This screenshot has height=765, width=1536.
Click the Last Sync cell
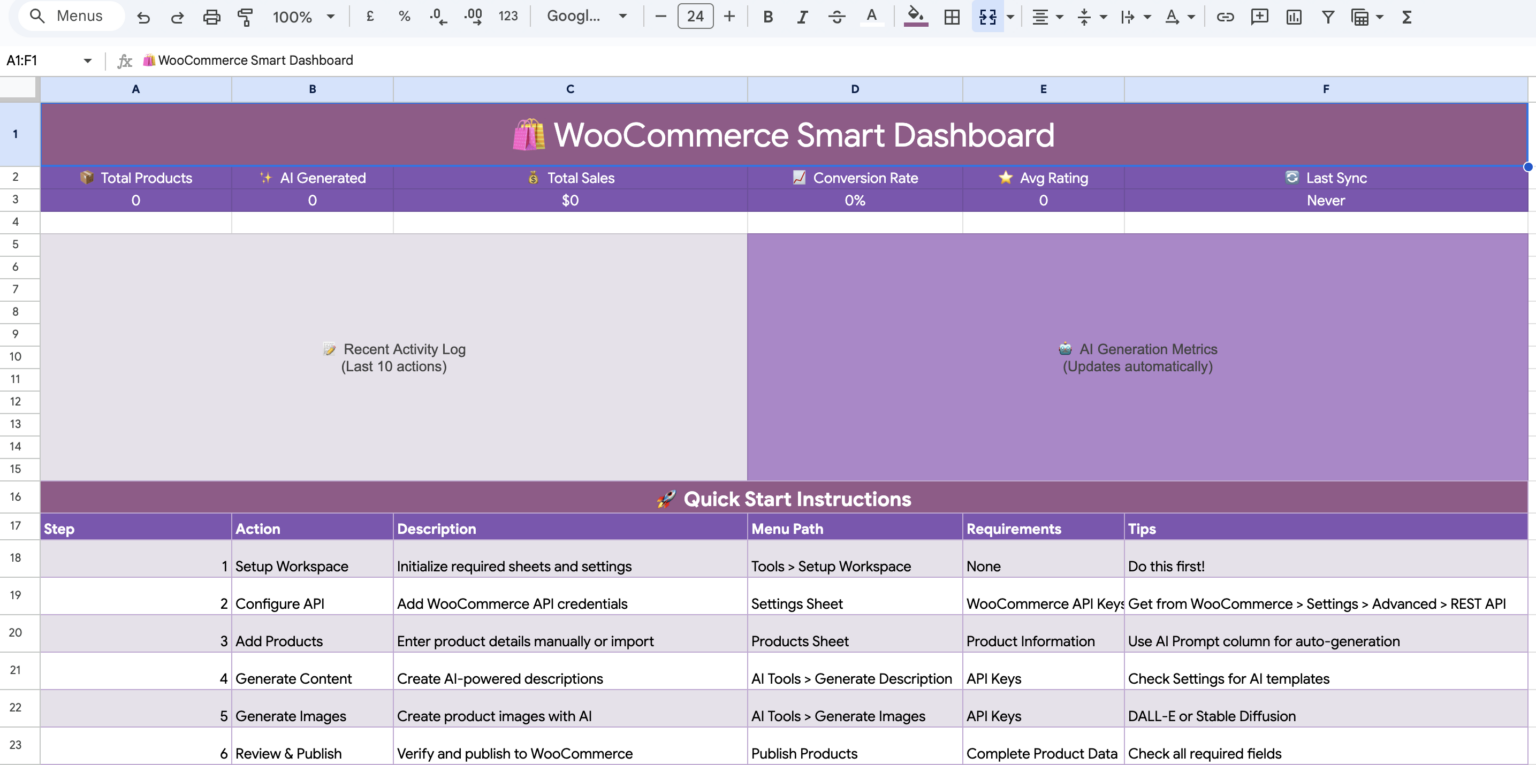1326,178
